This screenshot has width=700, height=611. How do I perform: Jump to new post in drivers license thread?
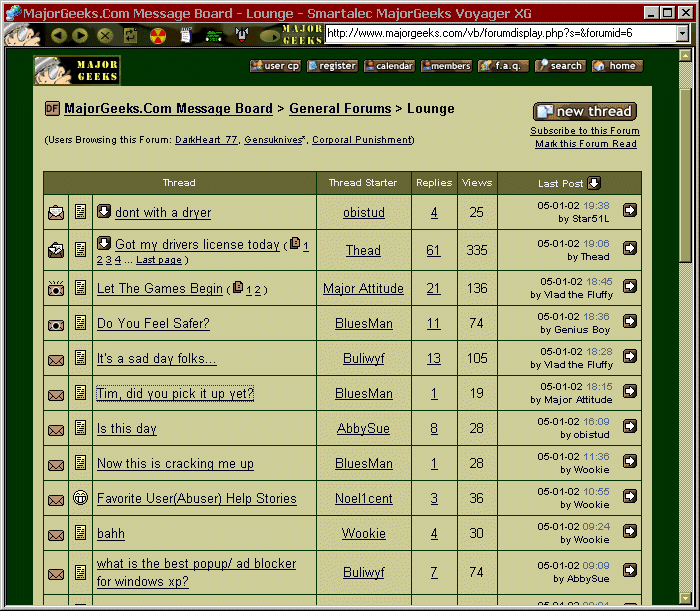(104, 243)
